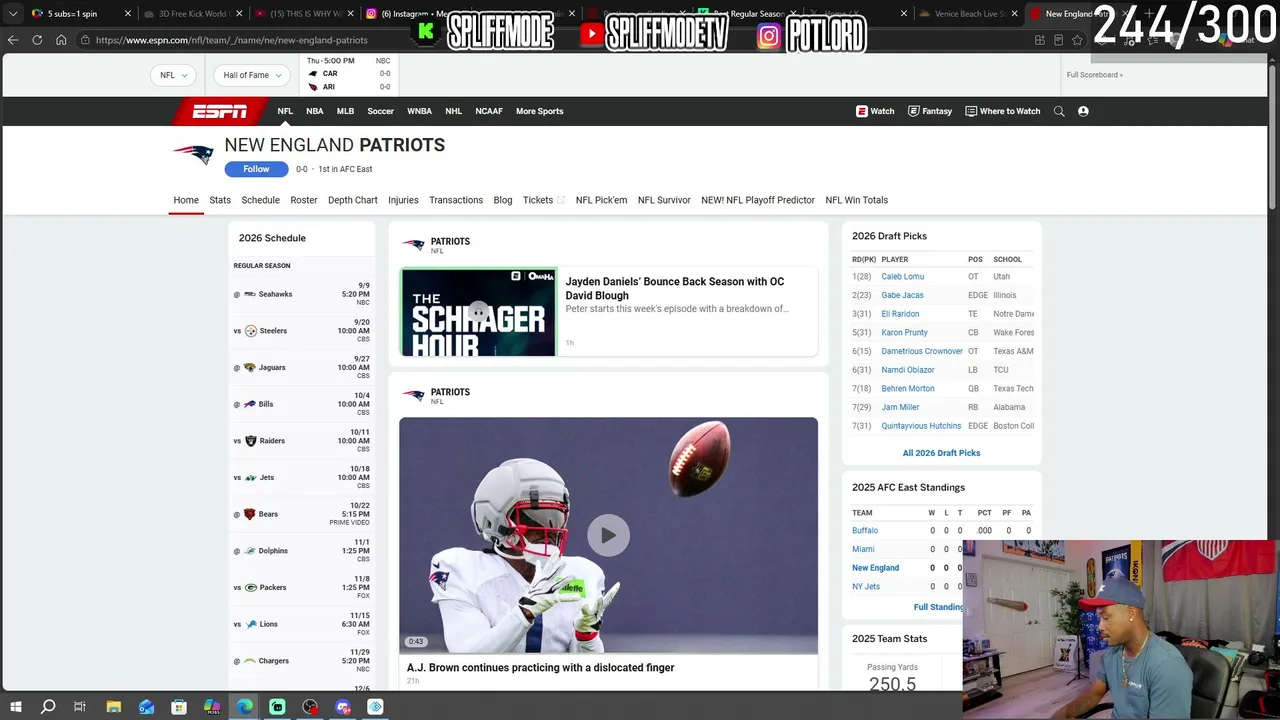Image resolution: width=1280 pixels, height=720 pixels.
Task: Open draft pick Gabe Jacas's player link
Action: point(902,295)
